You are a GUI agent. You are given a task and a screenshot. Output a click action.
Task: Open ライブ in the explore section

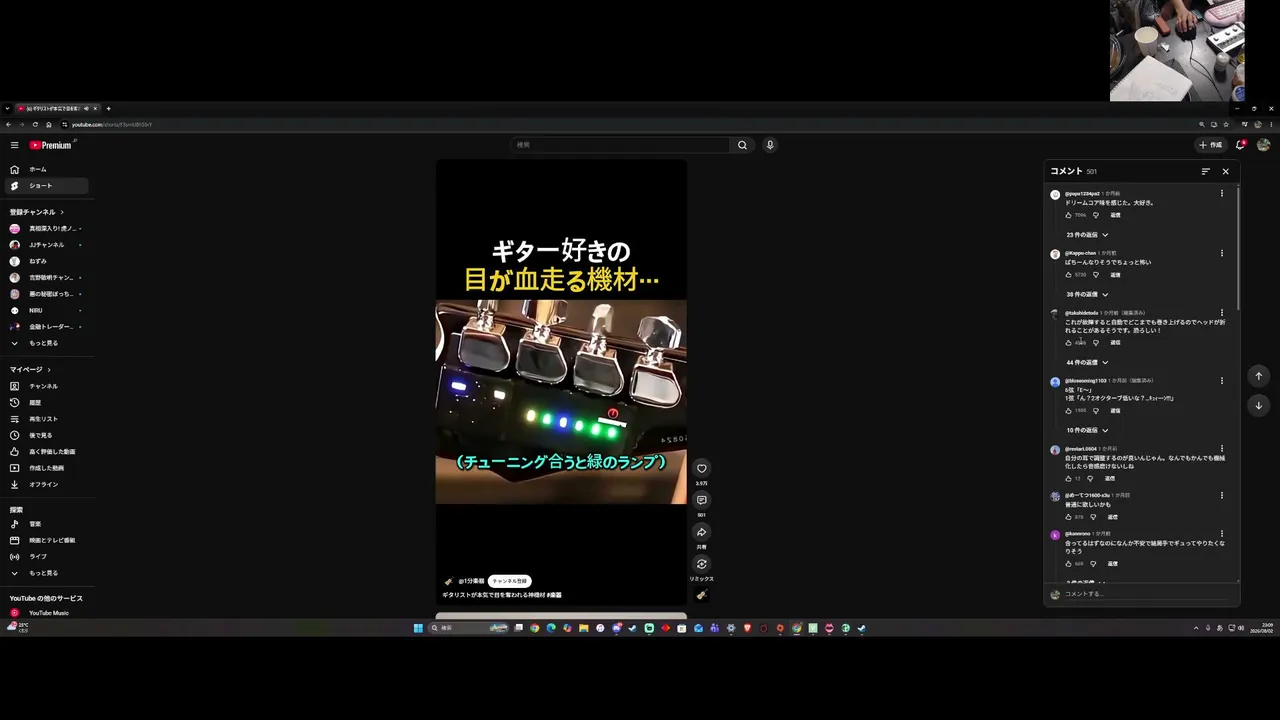[48, 556]
